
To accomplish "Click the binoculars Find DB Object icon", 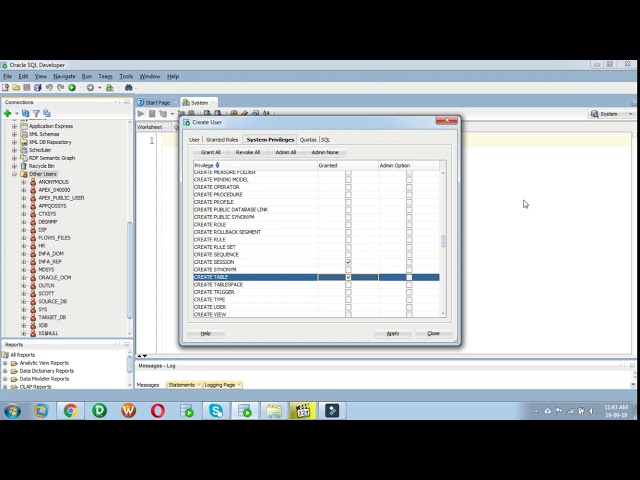I will click(129, 87).
